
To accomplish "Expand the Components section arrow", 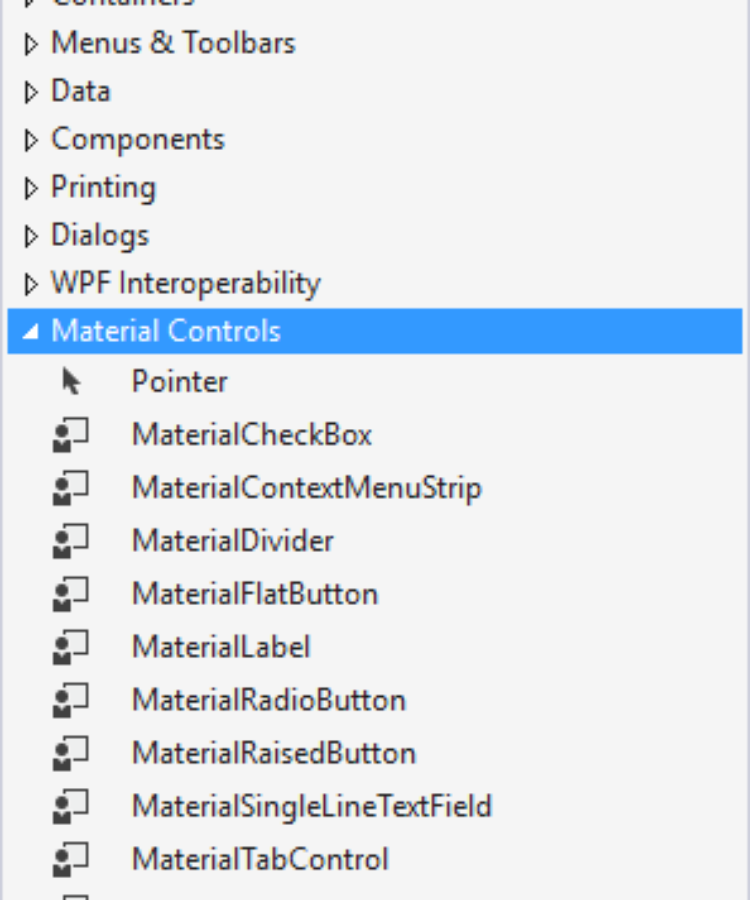I will [x=31, y=140].
